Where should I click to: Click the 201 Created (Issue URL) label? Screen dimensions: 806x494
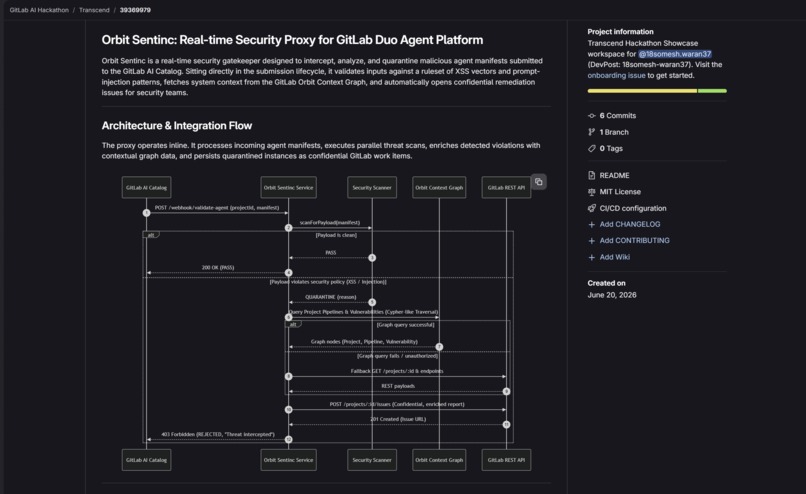[x=398, y=419]
